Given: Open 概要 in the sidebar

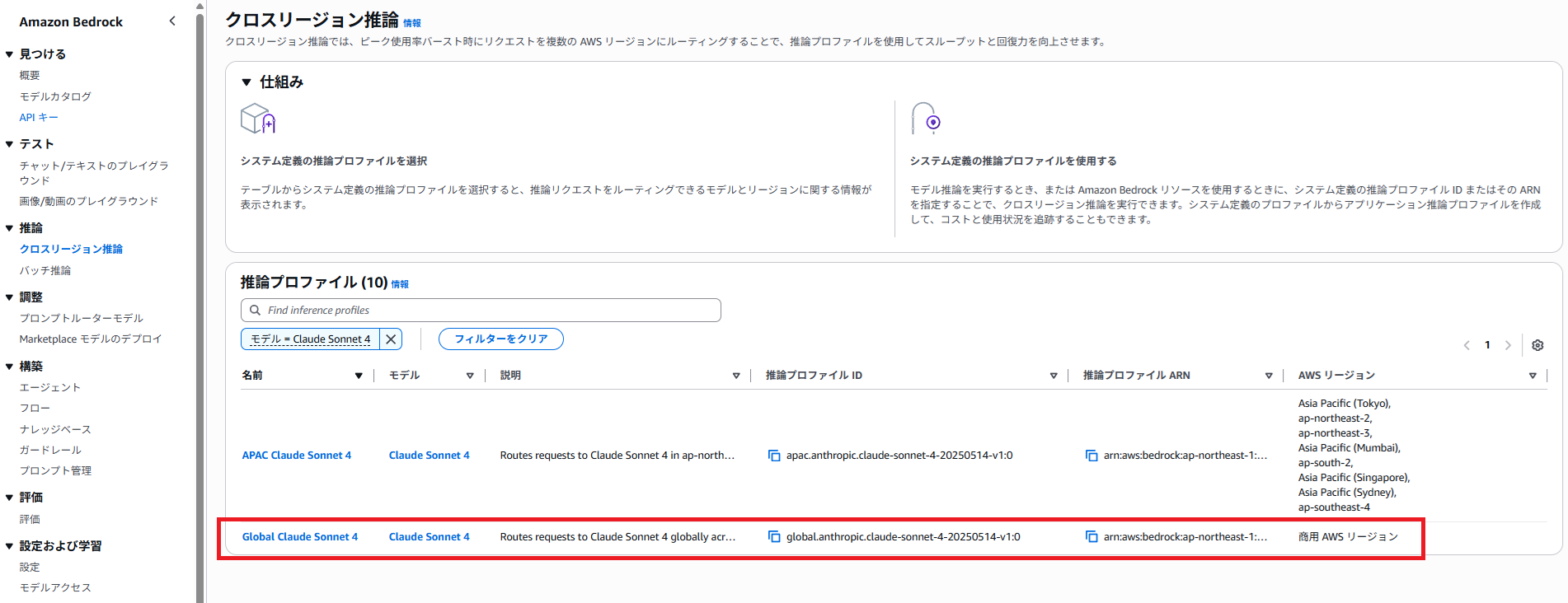Looking at the screenshot, I should [30, 75].
